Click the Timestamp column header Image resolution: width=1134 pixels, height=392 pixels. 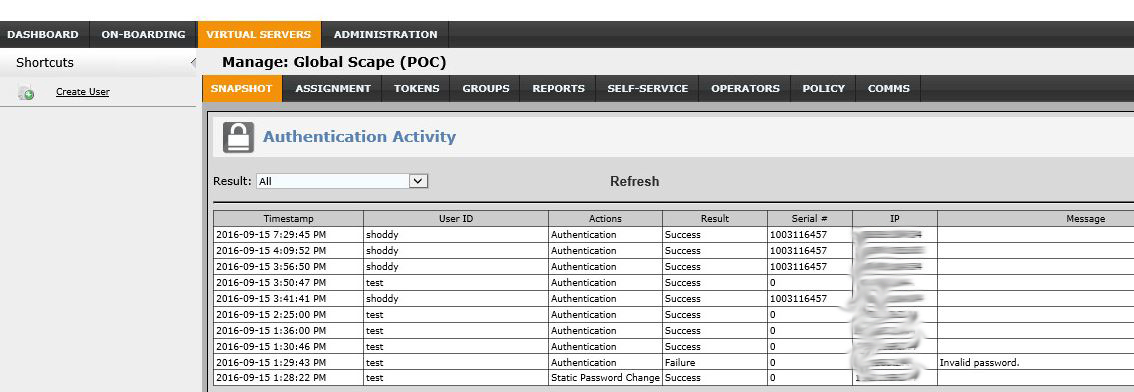coord(289,218)
